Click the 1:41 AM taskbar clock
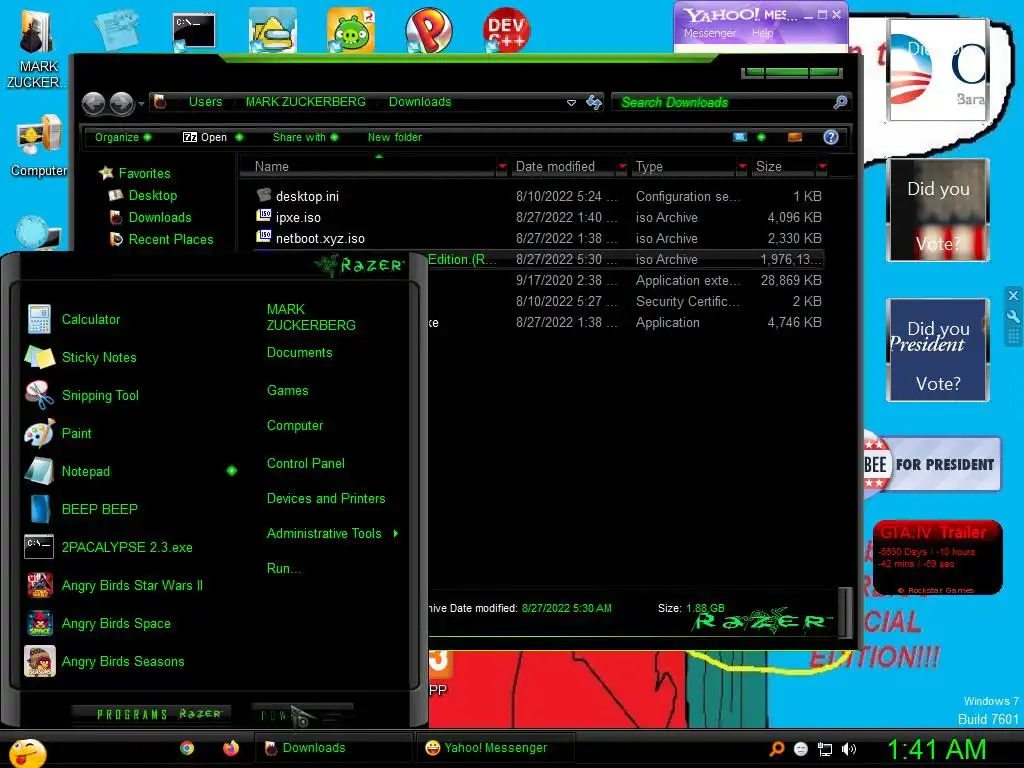The image size is (1024, 768). coord(936,750)
